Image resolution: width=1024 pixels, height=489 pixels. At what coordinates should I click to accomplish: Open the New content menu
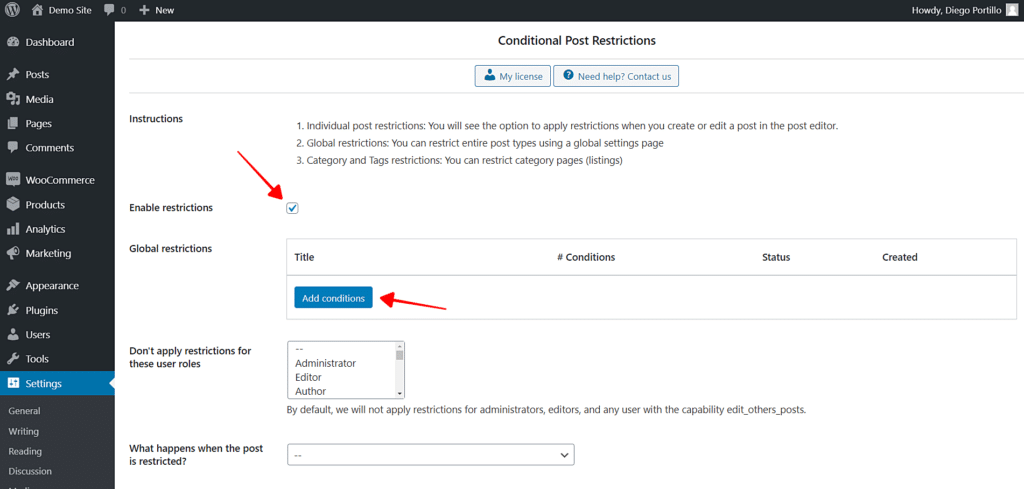(x=156, y=10)
